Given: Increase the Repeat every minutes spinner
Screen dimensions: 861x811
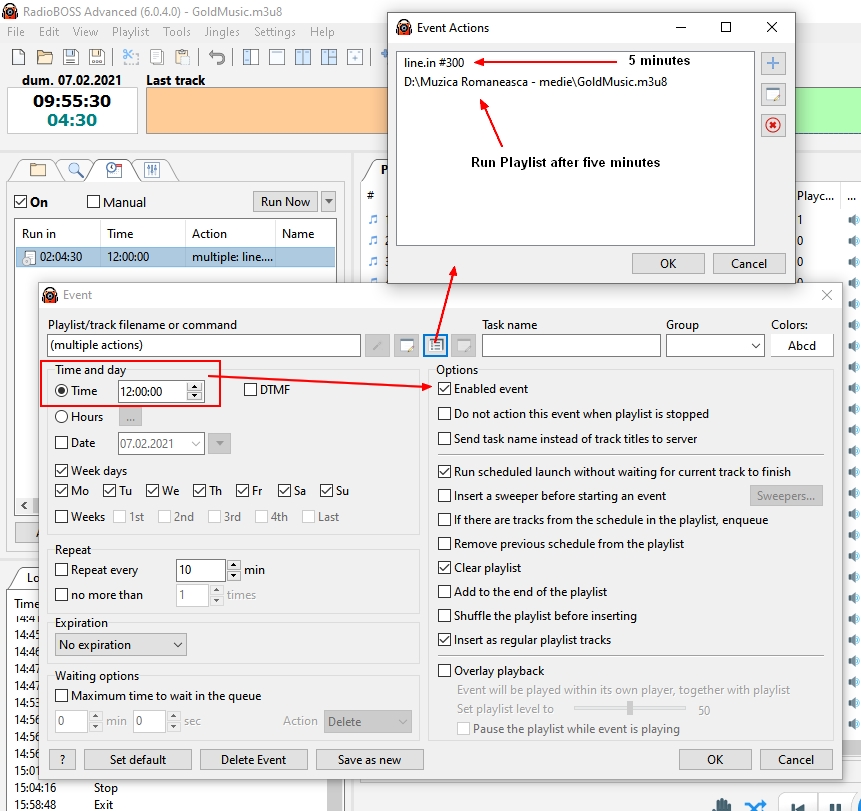Looking at the screenshot, I should pos(233,565).
